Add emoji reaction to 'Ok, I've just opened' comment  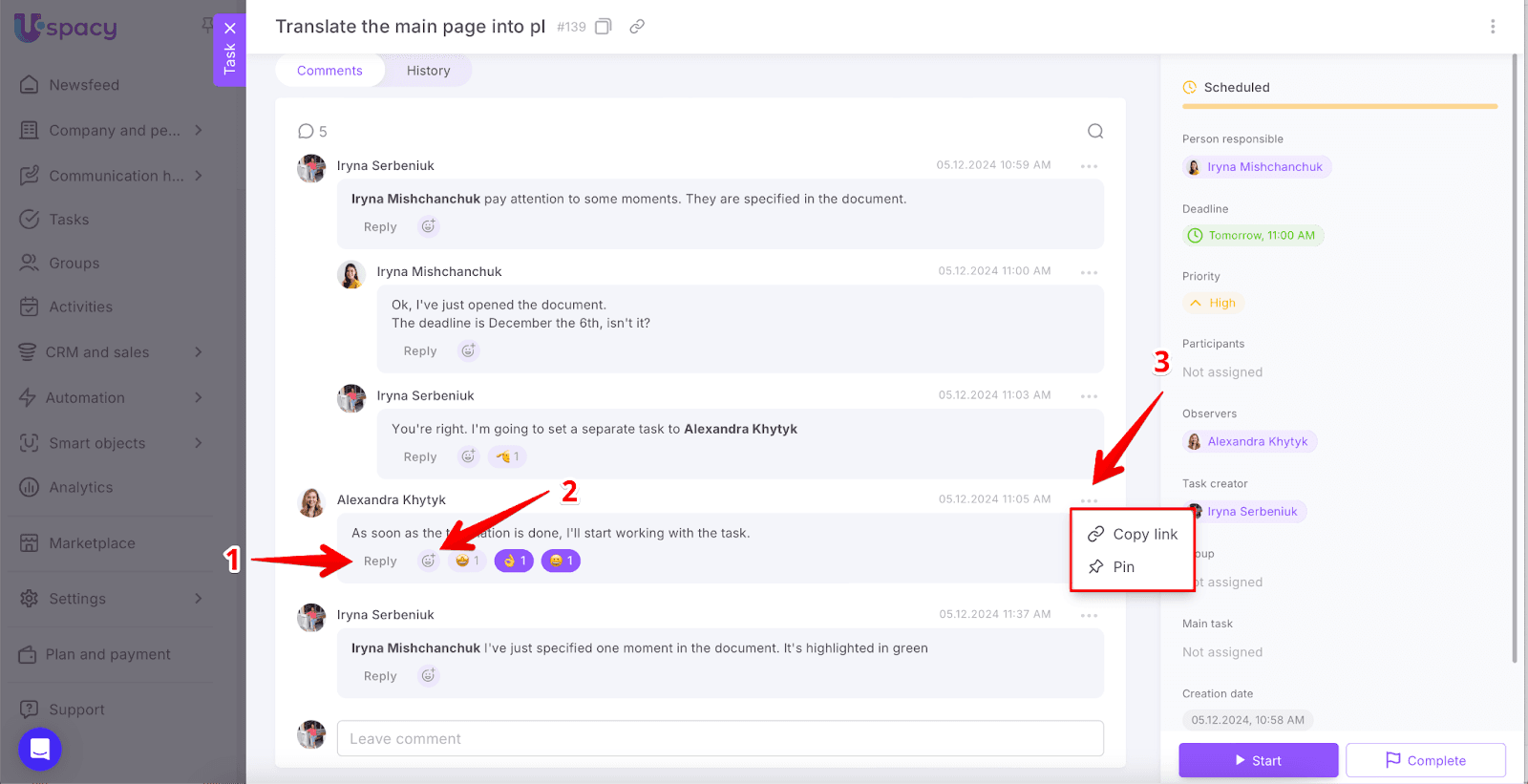point(468,350)
